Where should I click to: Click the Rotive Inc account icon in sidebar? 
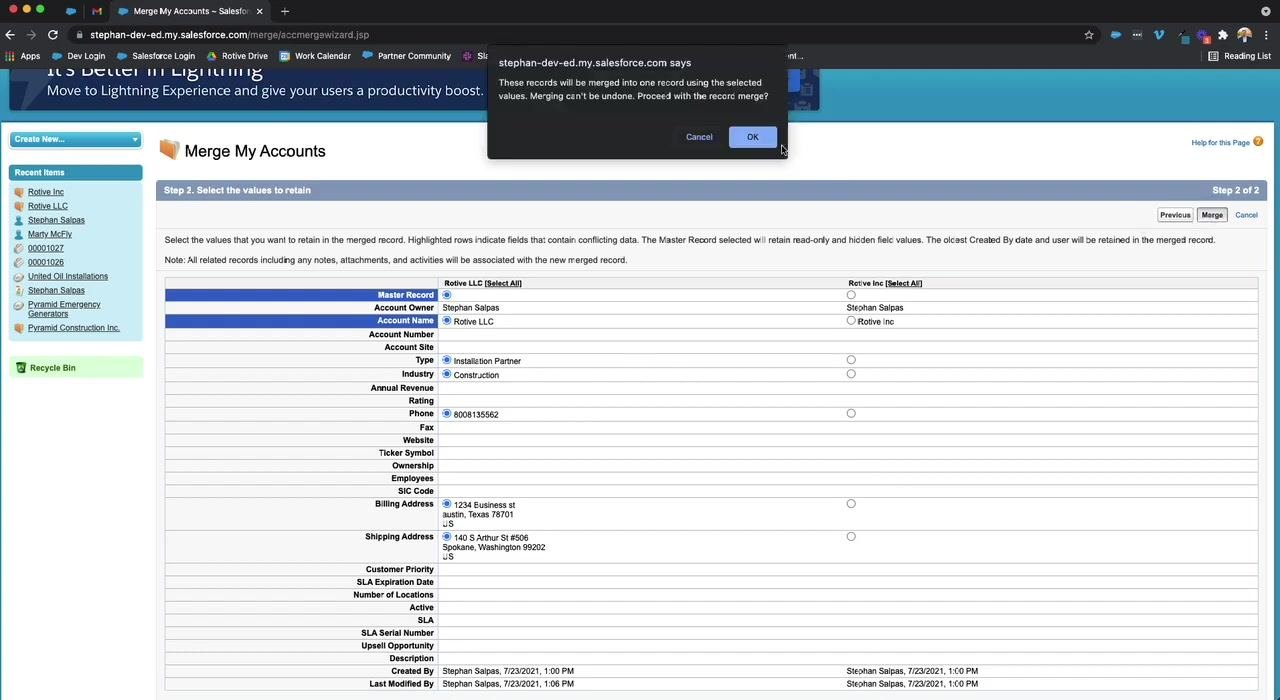(19, 192)
